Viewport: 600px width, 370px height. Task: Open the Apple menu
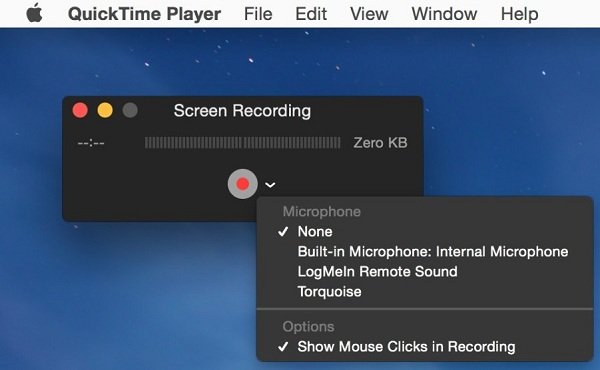coord(34,13)
